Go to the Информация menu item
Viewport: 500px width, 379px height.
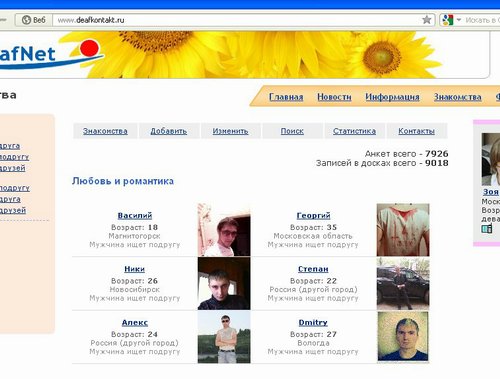(x=392, y=97)
